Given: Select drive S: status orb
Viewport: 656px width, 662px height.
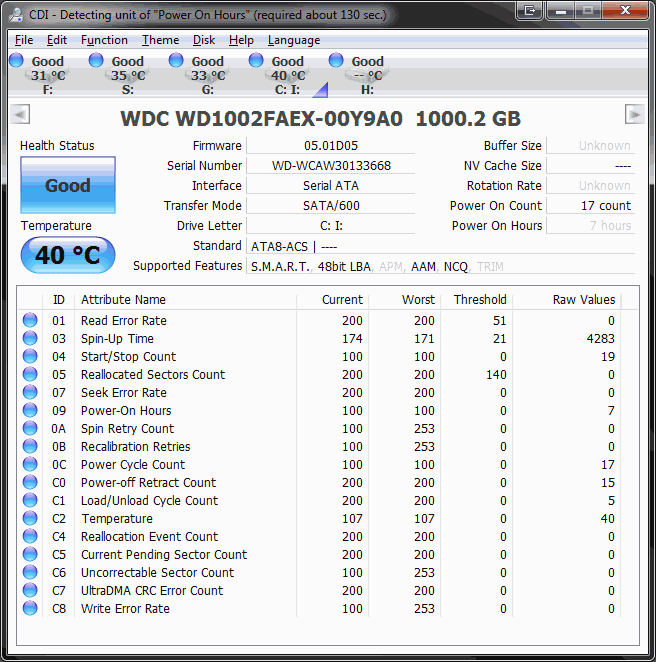Looking at the screenshot, I should [96, 60].
